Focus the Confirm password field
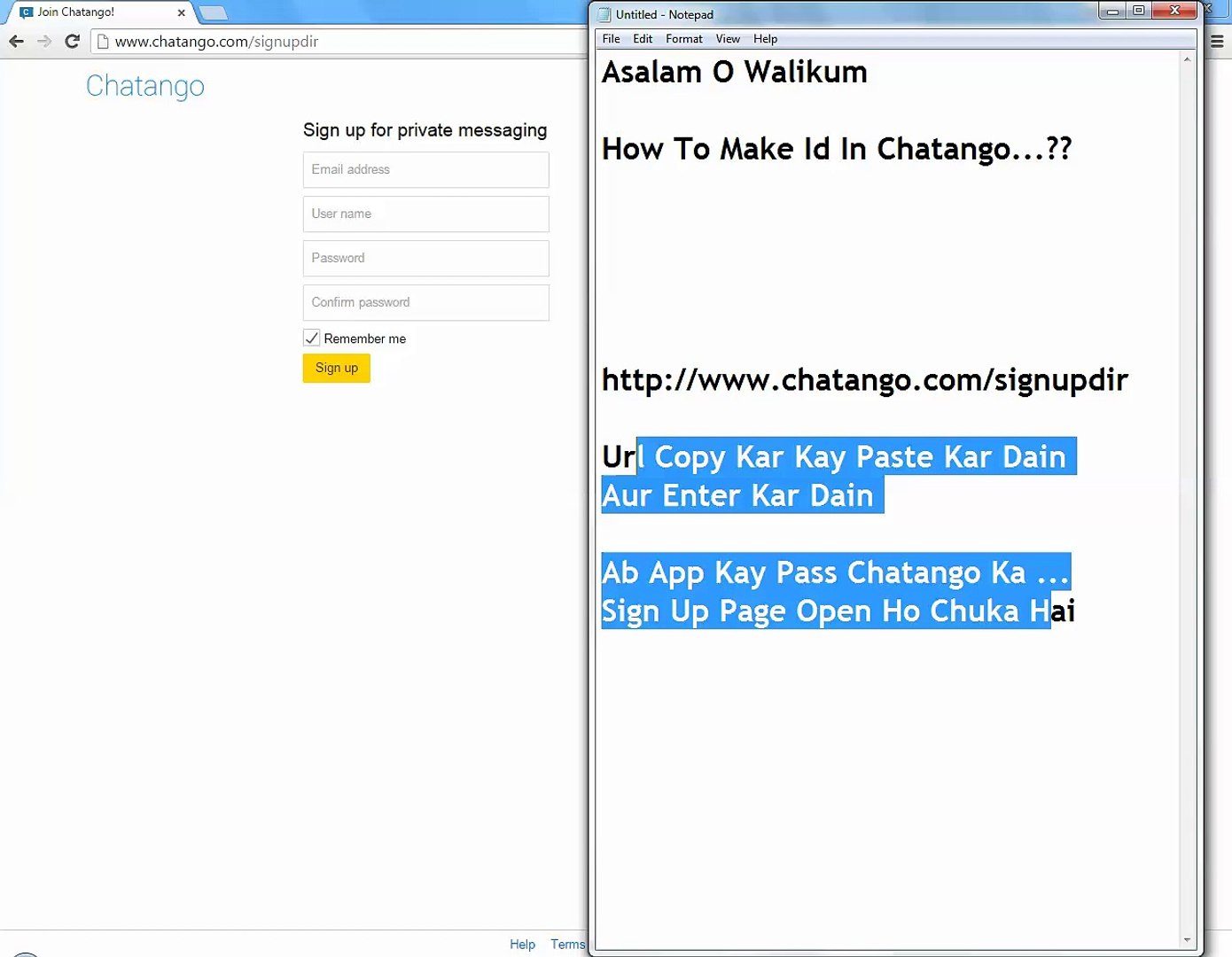The height and width of the screenshot is (957, 1232). [x=426, y=302]
